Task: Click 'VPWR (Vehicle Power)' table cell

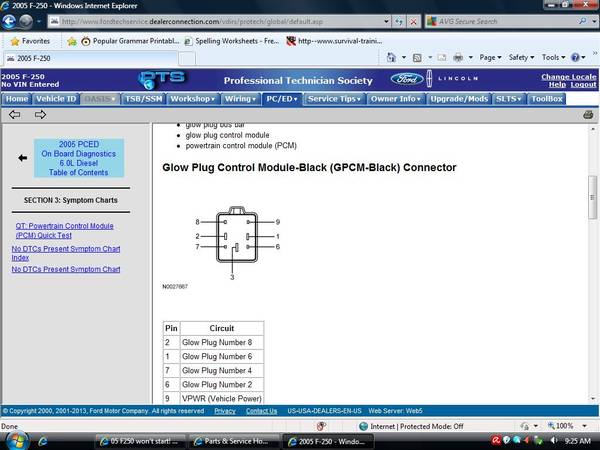Action: pyautogui.click(x=222, y=398)
